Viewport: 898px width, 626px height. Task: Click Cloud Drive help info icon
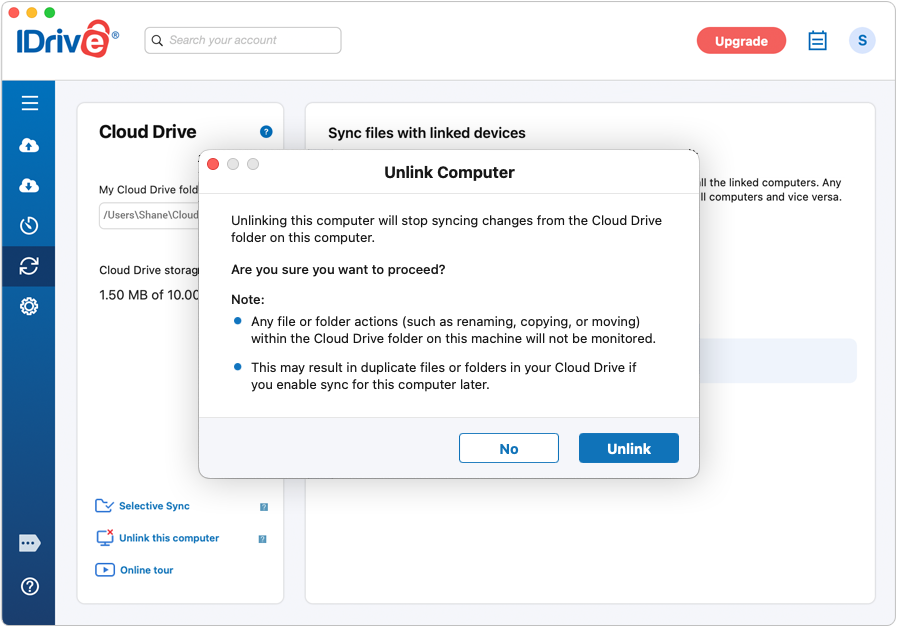pyautogui.click(x=266, y=132)
